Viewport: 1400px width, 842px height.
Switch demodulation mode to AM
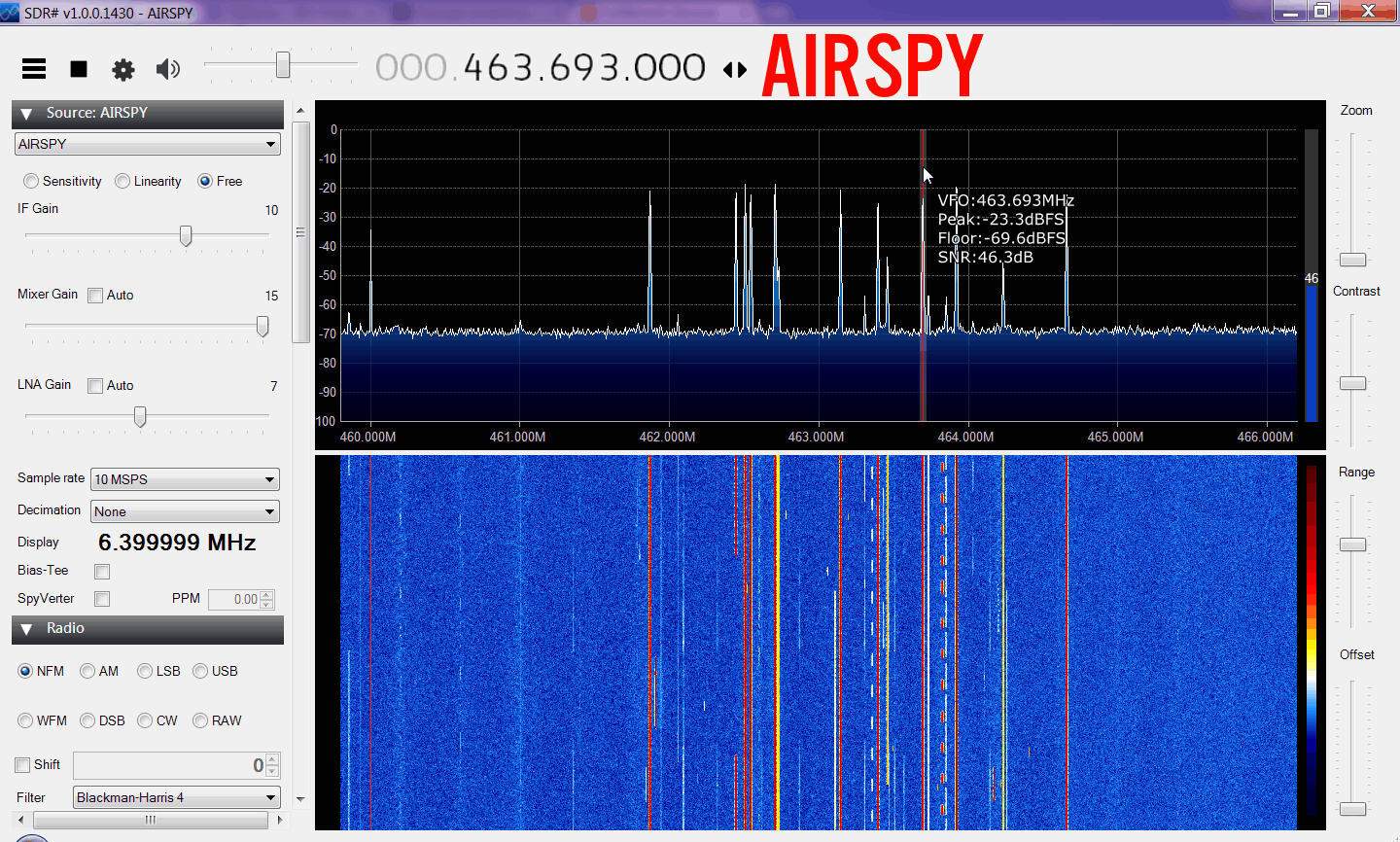tap(87, 671)
